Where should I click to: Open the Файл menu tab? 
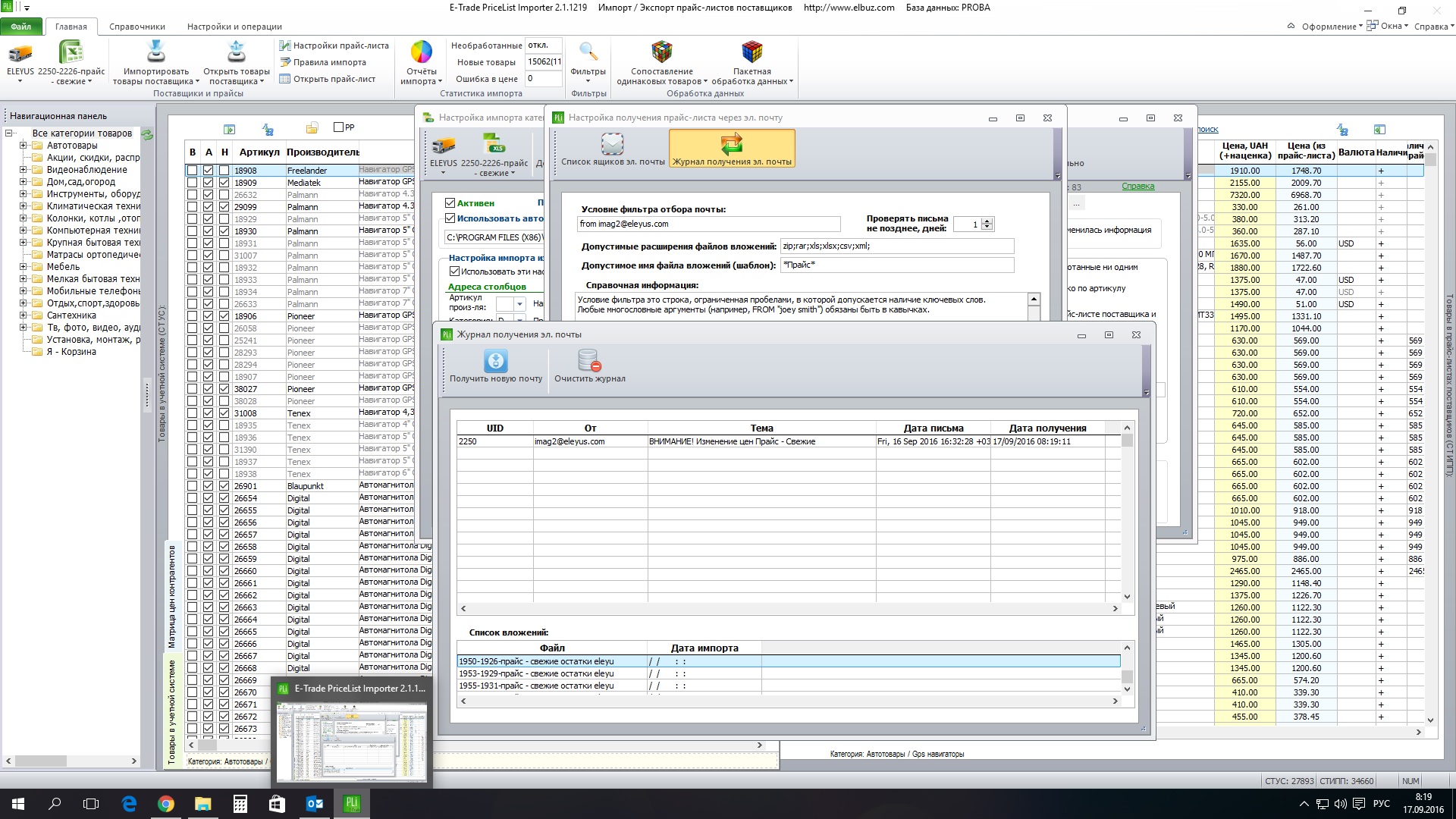click(x=21, y=27)
